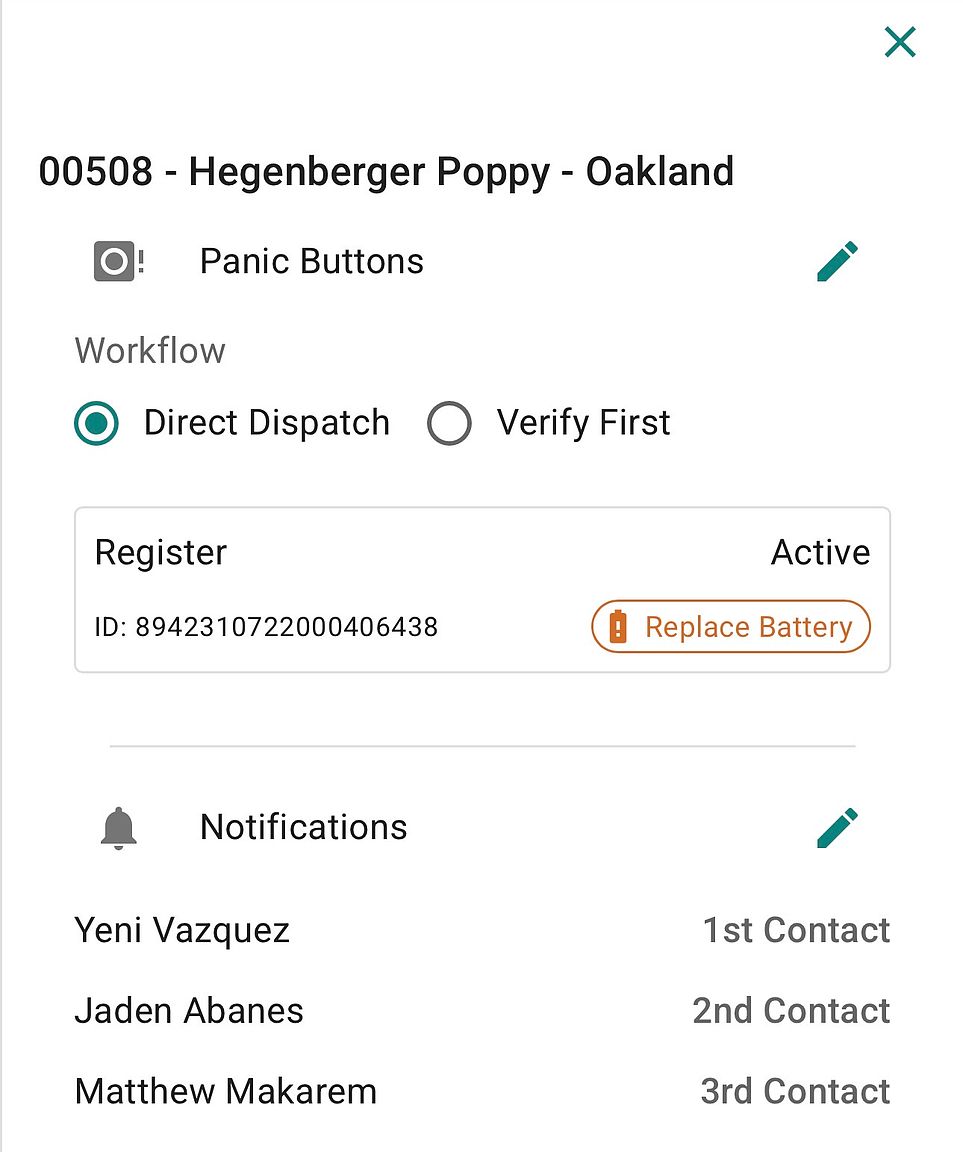Close the panel with the X icon
Screen dimensions: 963x1152
click(x=900, y=42)
